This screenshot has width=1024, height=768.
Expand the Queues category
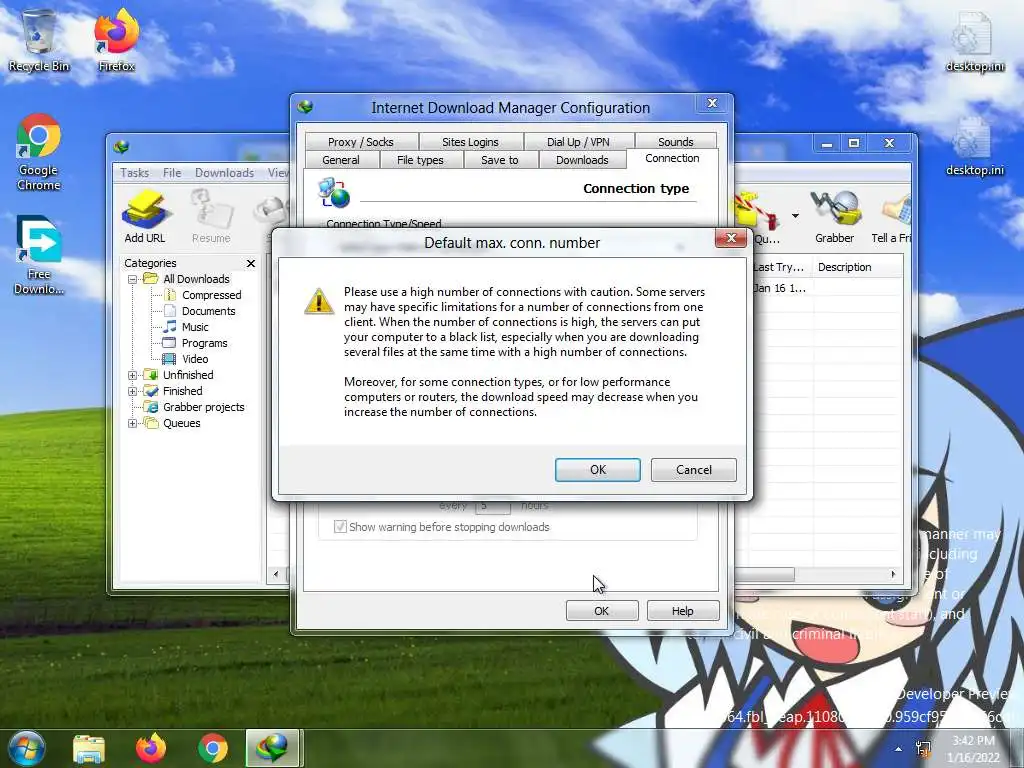click(132, 423)
